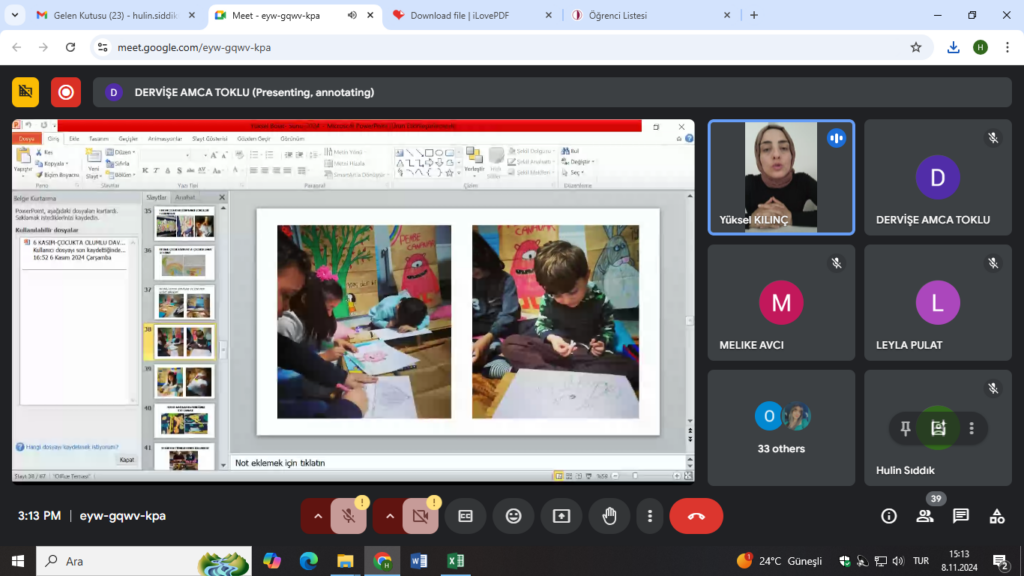Expand video settings arrow next to camera
Image resolution: width=1024 pixels, height=576 pixels.
[389, 516]
